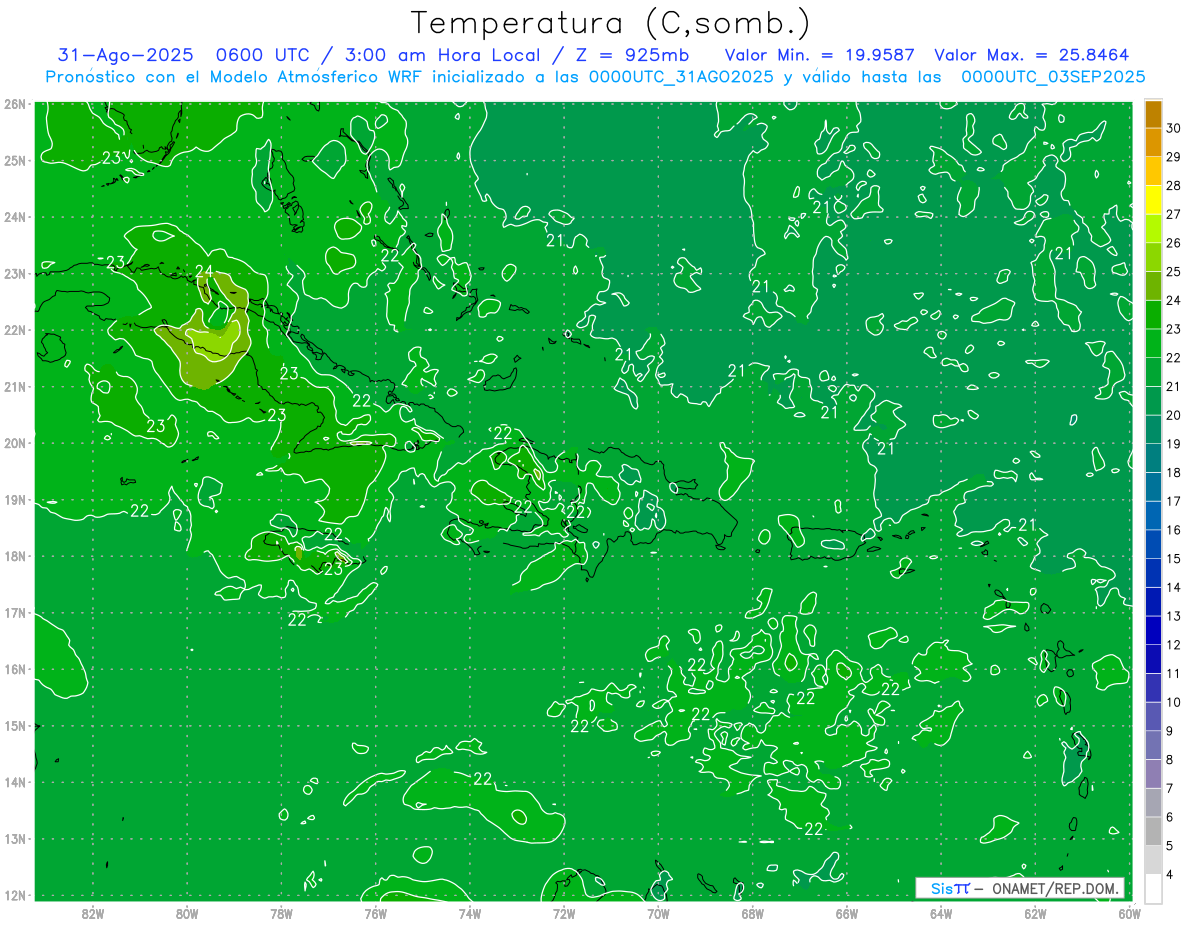The width and height of the screenshot is (1200, 927).
Task: Click the '0000UTC_03SEP2025' valid-until time
Action: (x=1053, y=77)
